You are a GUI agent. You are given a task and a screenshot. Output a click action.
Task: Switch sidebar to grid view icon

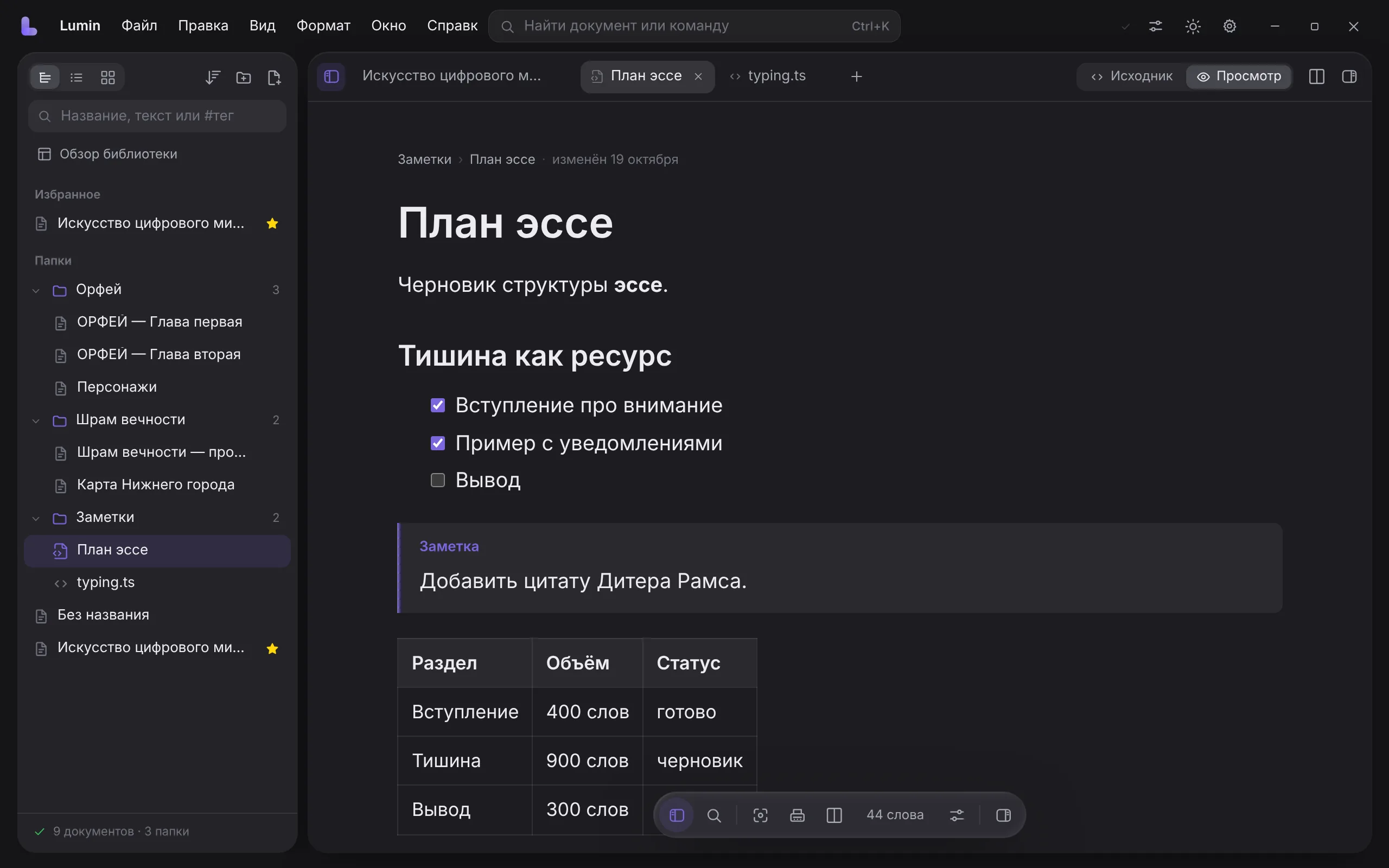click(x=108, y=78)
